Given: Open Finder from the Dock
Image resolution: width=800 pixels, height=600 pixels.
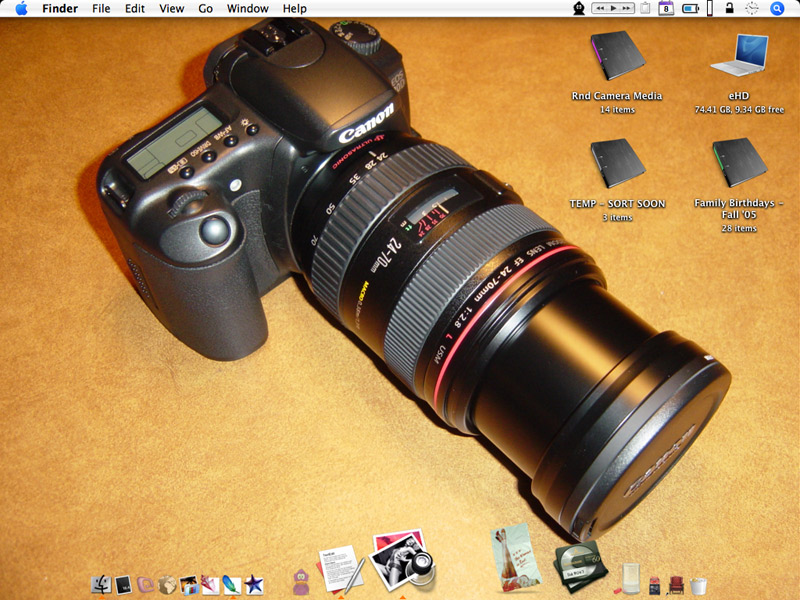Looking at the screenshot, I should [101, 585].
